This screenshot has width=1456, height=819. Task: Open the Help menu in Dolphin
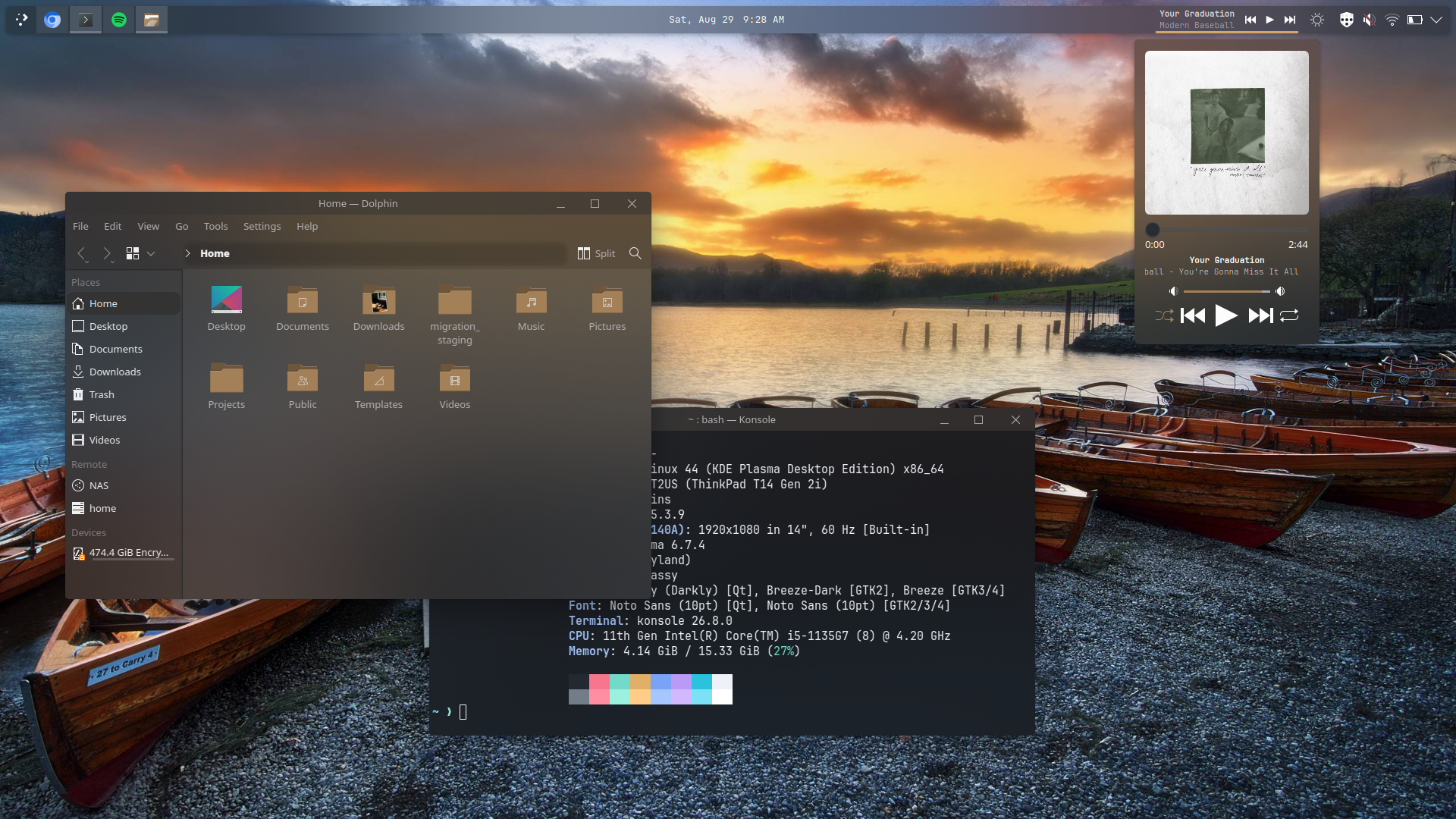coord(307,226)
